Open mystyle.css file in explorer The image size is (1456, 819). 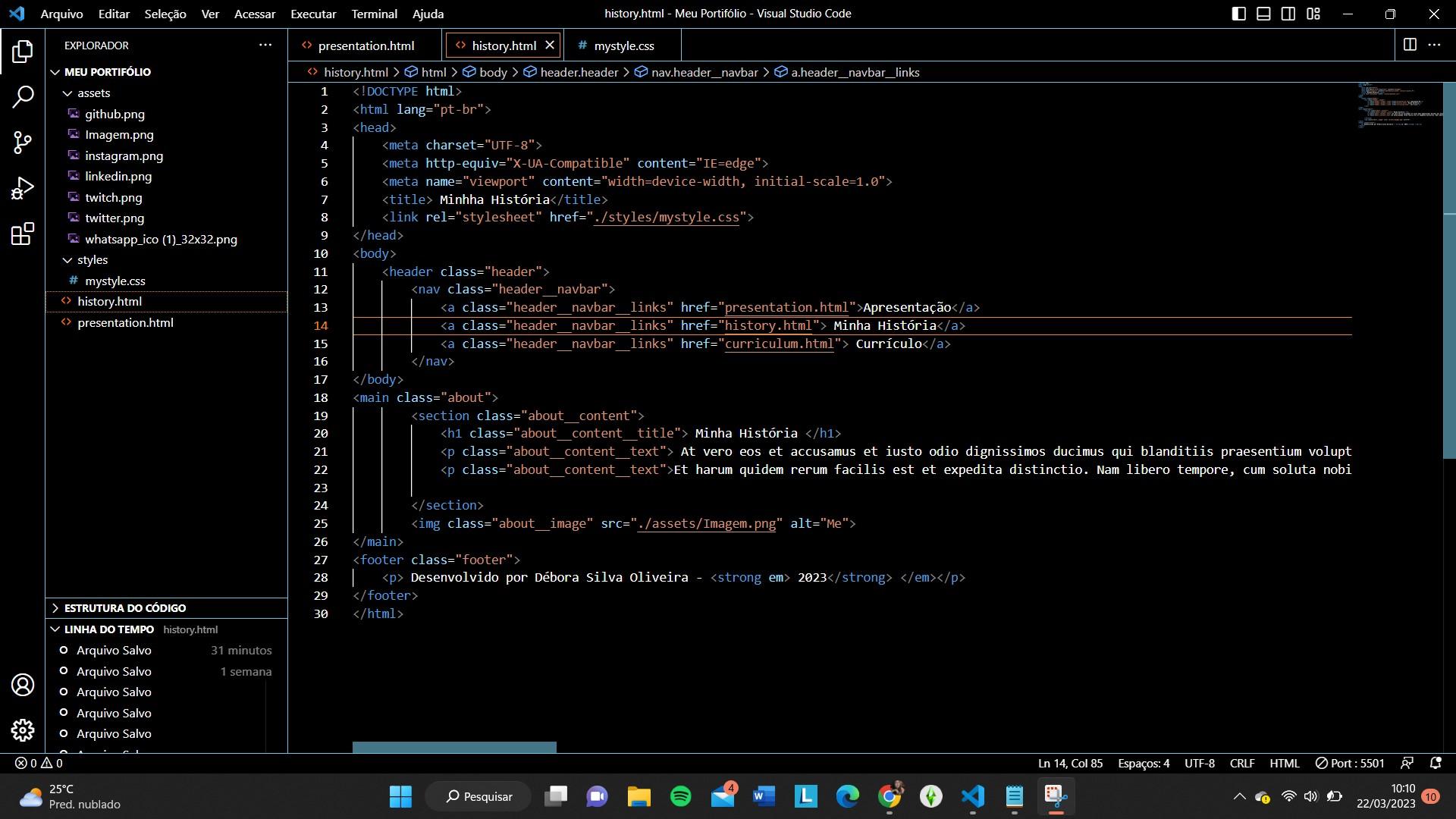pyautogui.click(x=115, y=281)
